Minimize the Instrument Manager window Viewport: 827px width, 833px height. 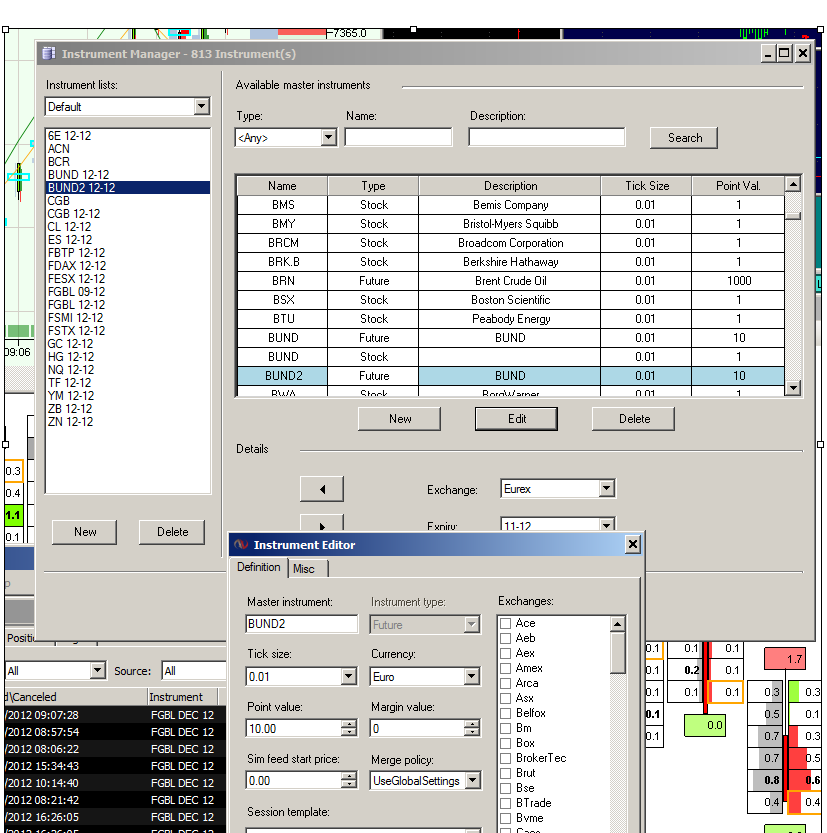click(x=768, y=53)
